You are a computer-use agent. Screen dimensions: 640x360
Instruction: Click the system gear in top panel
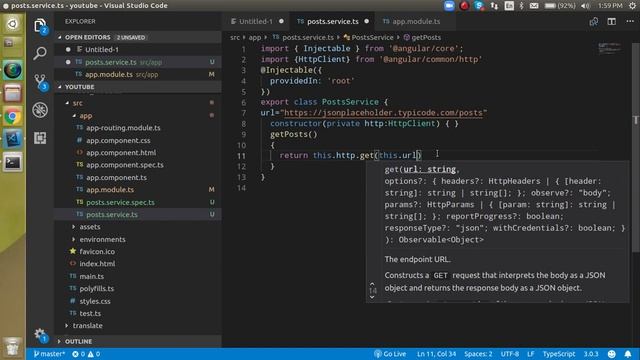pos(632,6)
